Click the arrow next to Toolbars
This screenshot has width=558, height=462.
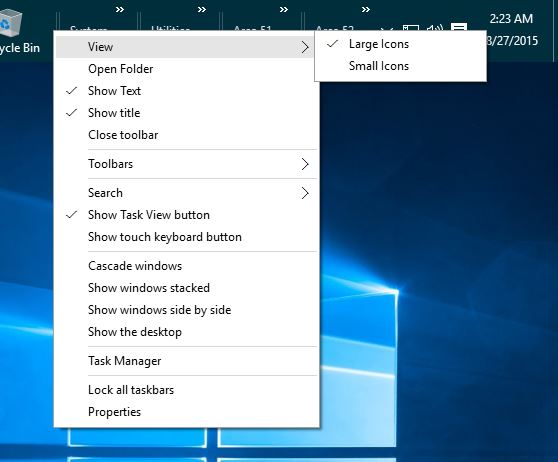305,164
